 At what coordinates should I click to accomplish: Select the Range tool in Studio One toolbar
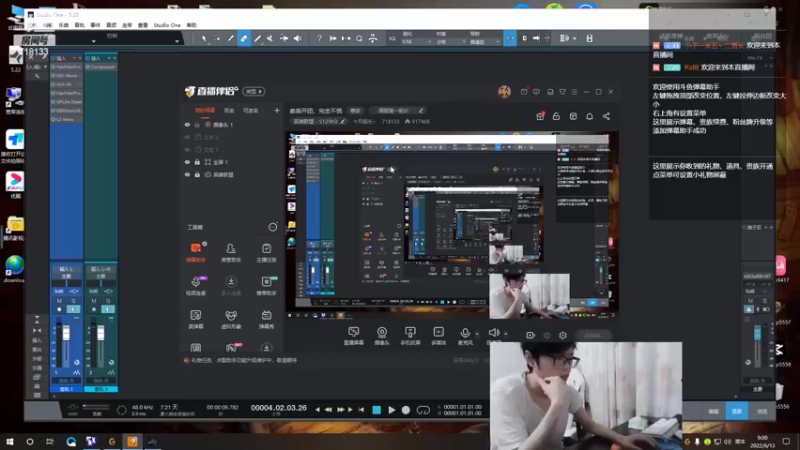point(217,38)
